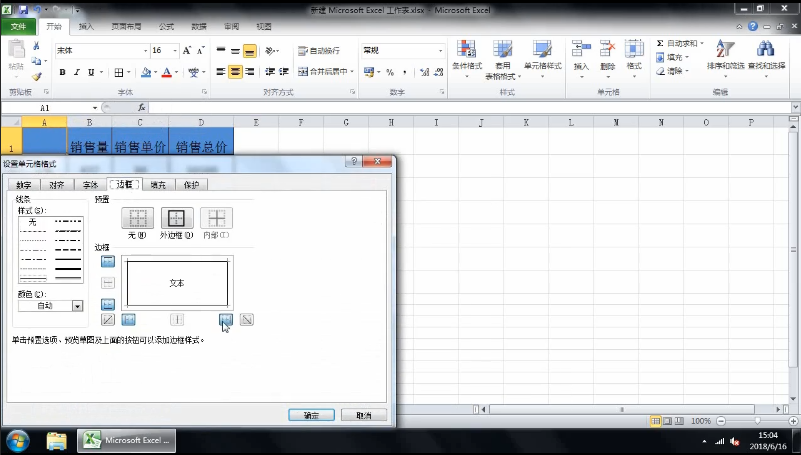This screenshot has height=455, width=801.
Task: Switch to the 填充 tab in dialog
Action: [158, 185]
